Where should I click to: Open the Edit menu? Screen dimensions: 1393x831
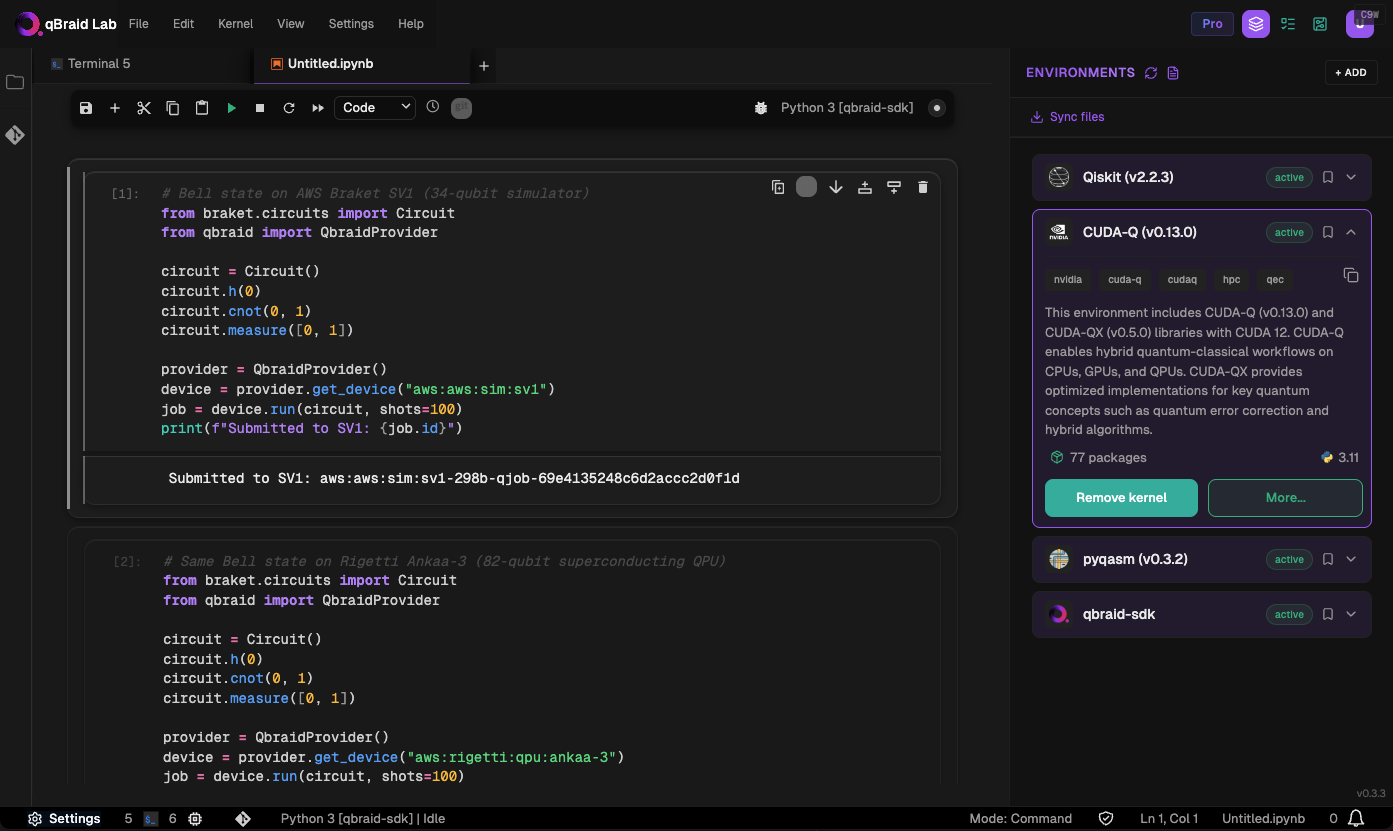(x=183, y=24)
